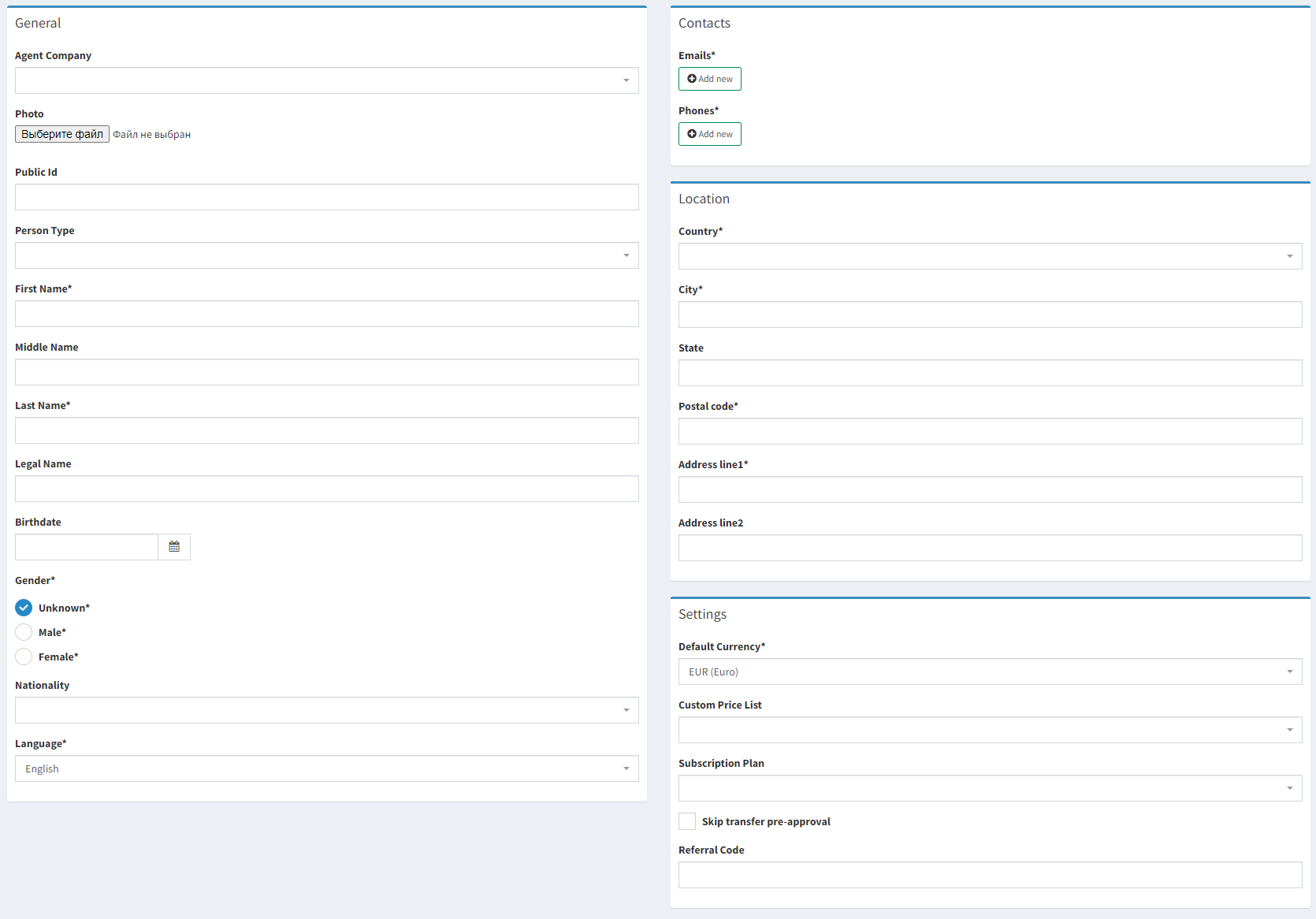The image size is (1316, 919).
Task: Open the Birthdate calendar picker icon
Action: (174, 547)
